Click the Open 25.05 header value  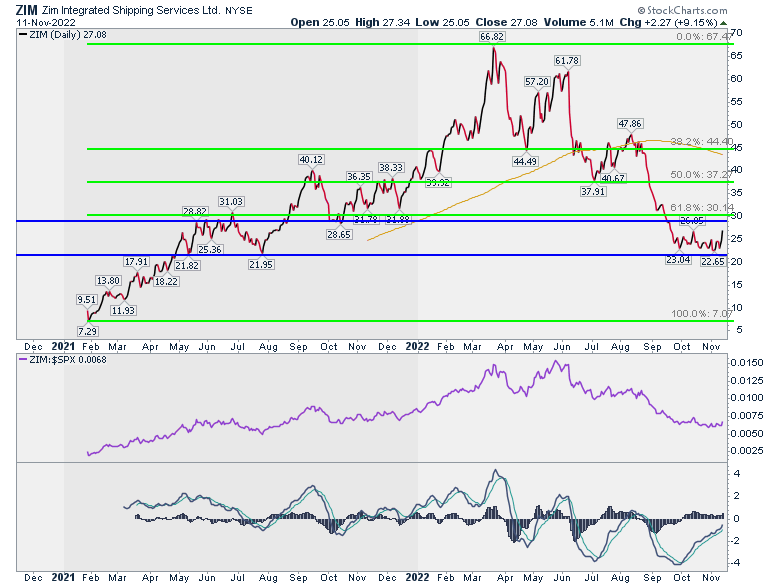tap(320, 22)
